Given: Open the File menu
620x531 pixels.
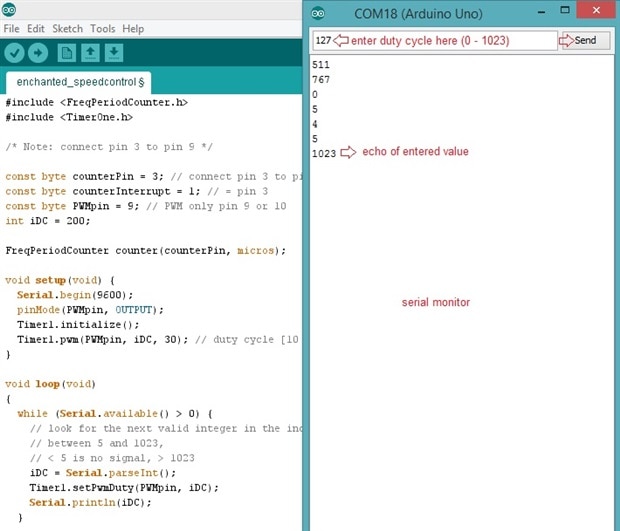Looking at the screenshot, I should 11,28.
